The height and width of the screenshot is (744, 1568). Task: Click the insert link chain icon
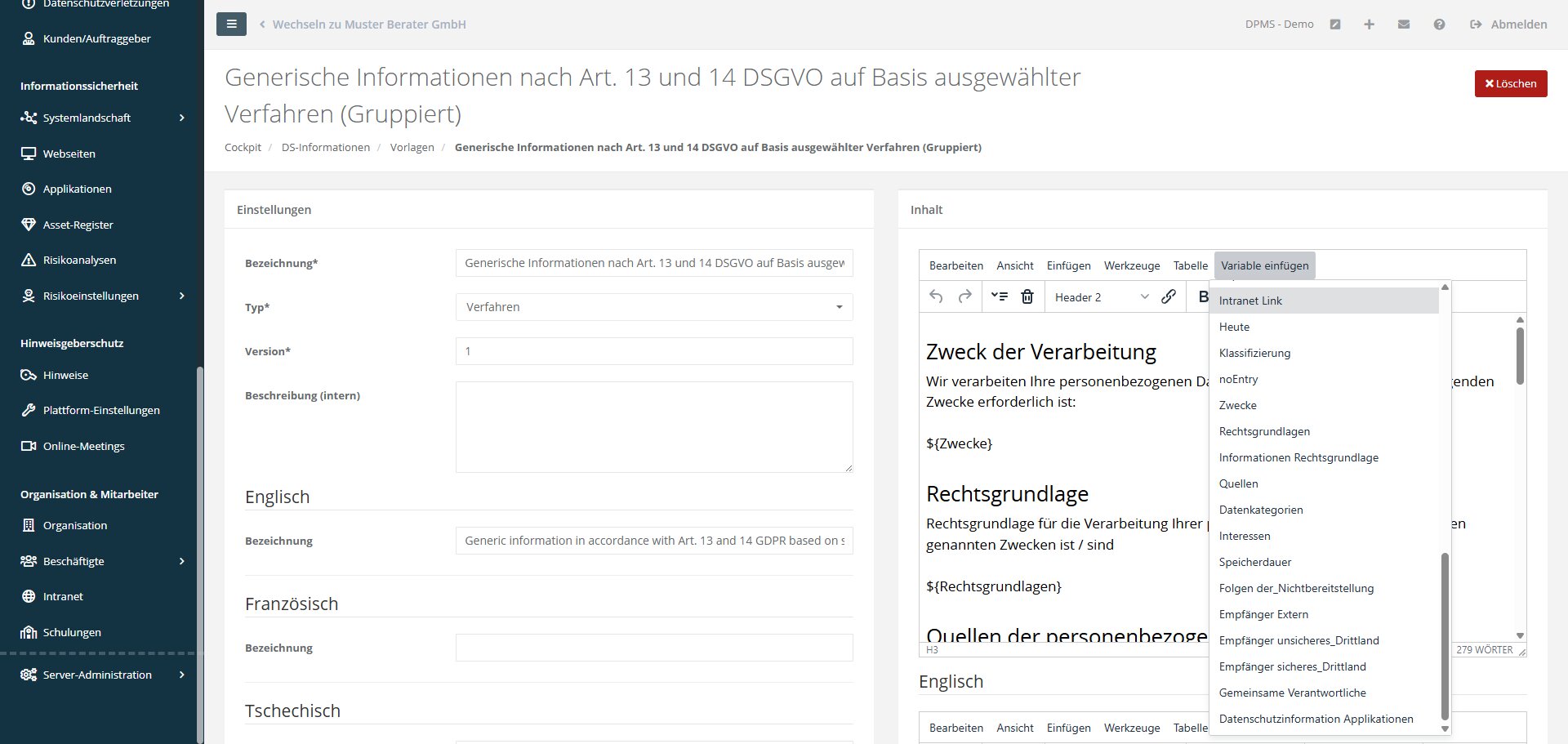(1169, 297)
